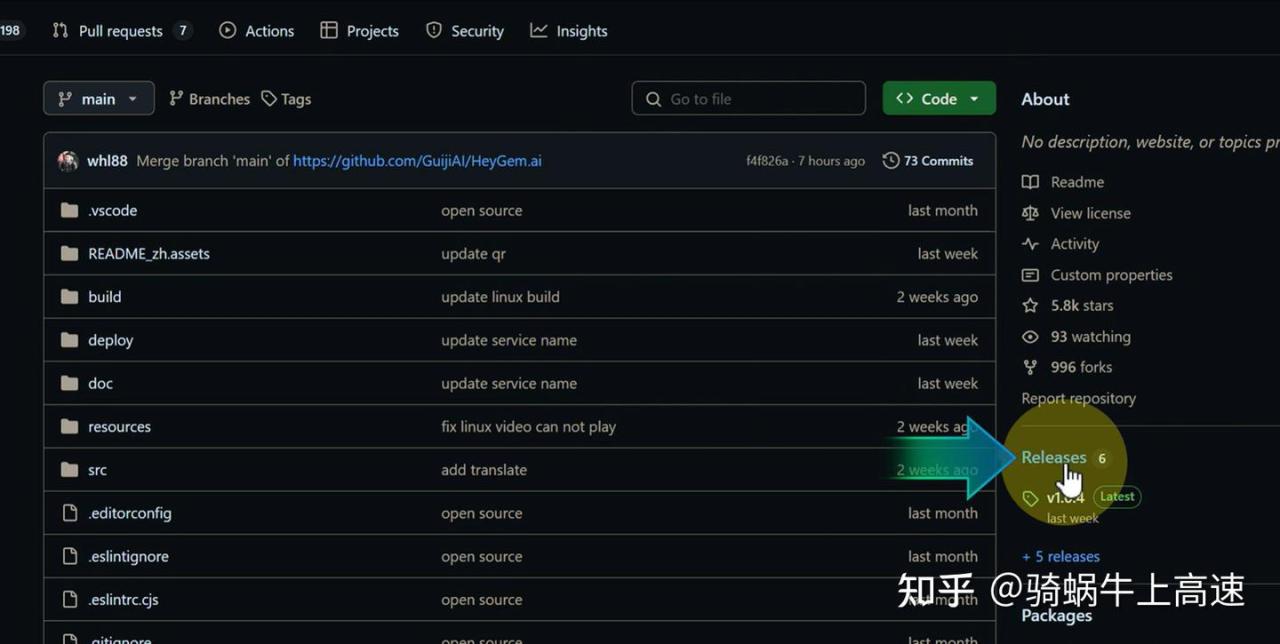1280x644 pixels.
Task: Click the Tags icon link
Action: click(x=269, y=99)
